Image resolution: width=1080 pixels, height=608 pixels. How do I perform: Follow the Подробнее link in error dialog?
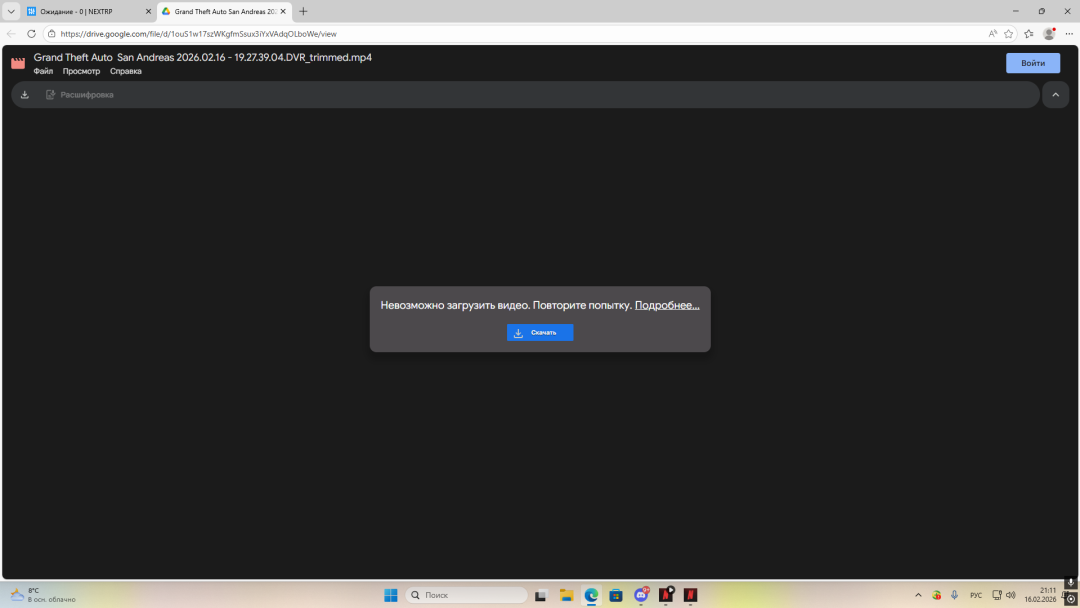click(667, 305)
